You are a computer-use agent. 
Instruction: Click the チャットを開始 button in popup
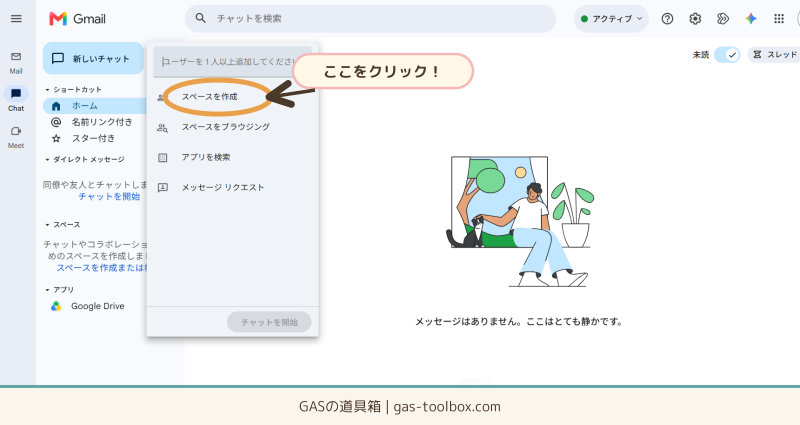(x=269, y=322)
